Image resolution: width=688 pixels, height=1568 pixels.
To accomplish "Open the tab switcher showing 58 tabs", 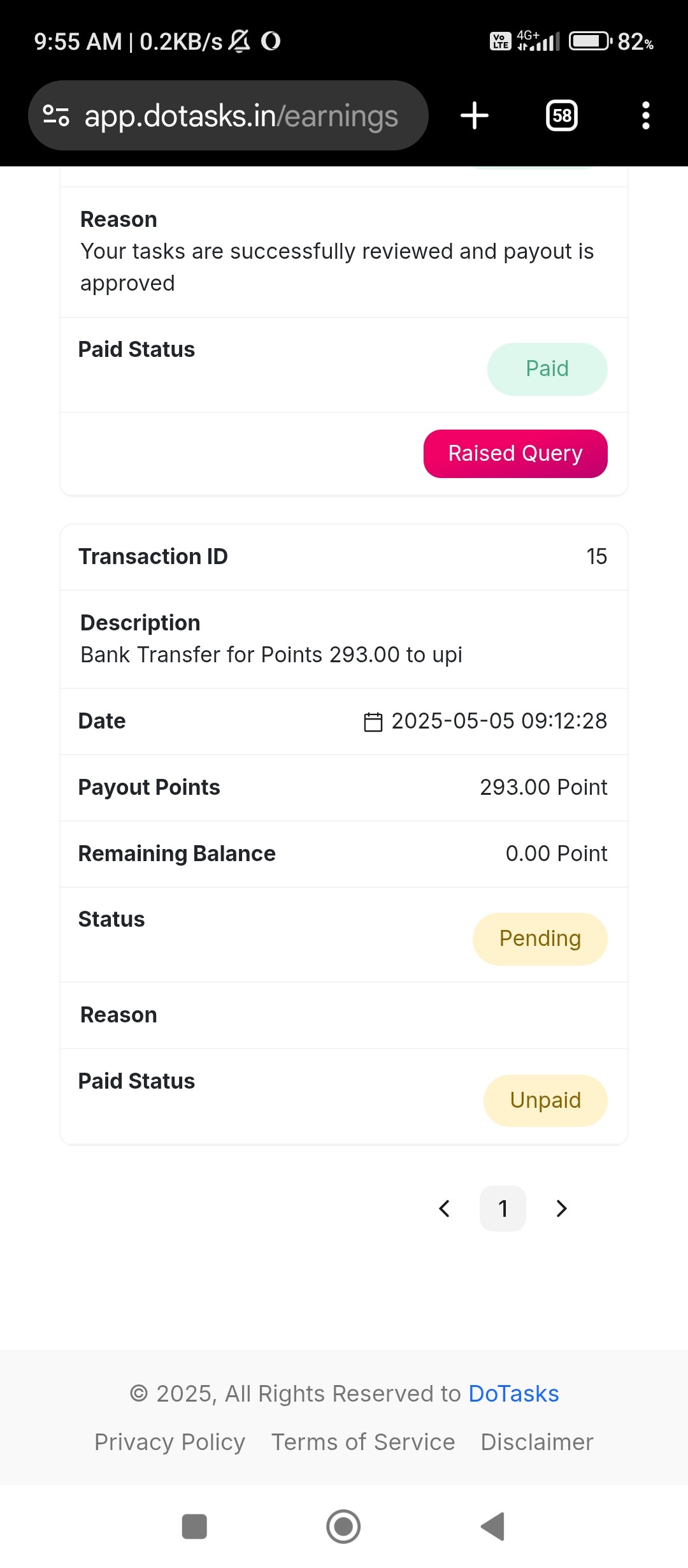I will point(562,116).
